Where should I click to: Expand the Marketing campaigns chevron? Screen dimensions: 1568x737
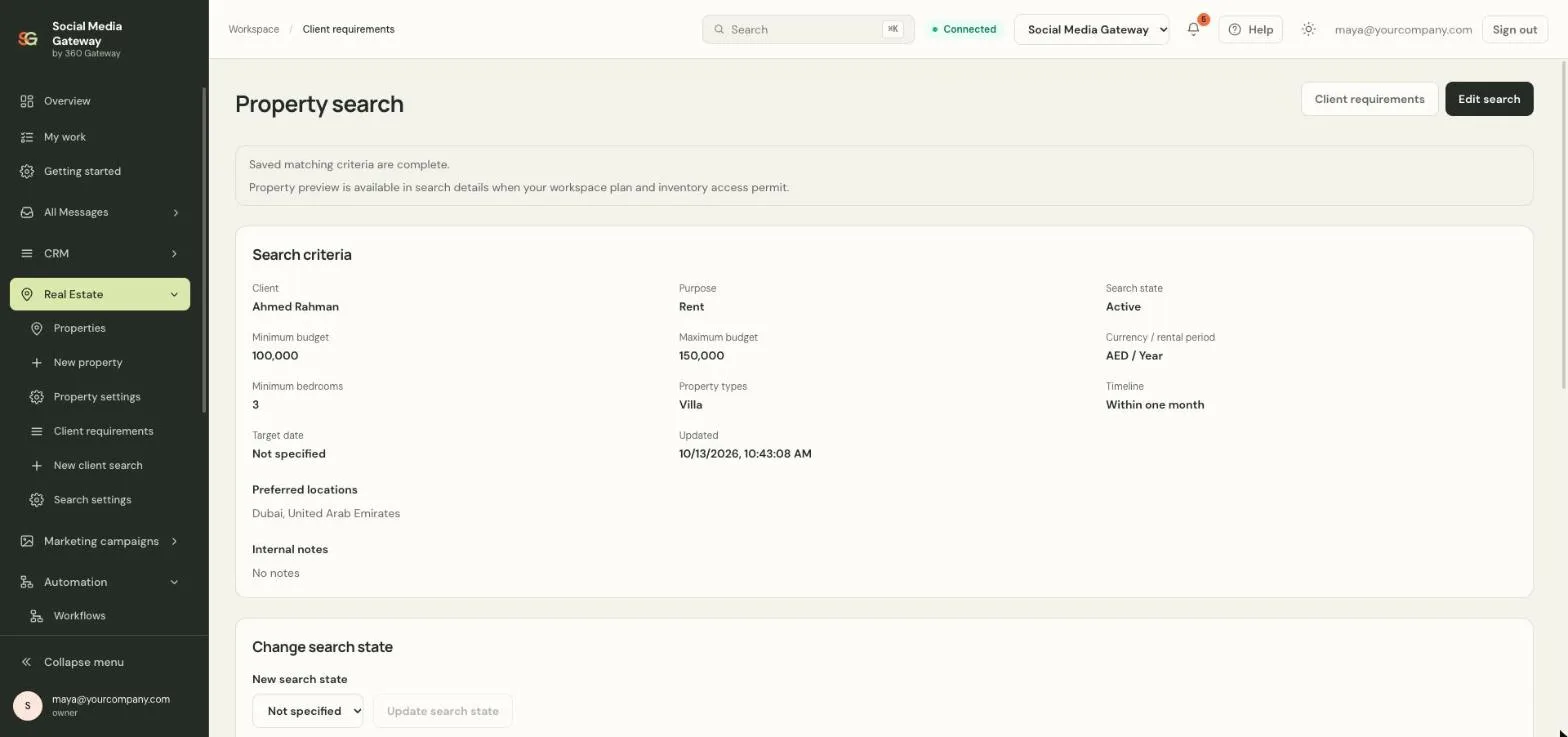coord(174,541)
